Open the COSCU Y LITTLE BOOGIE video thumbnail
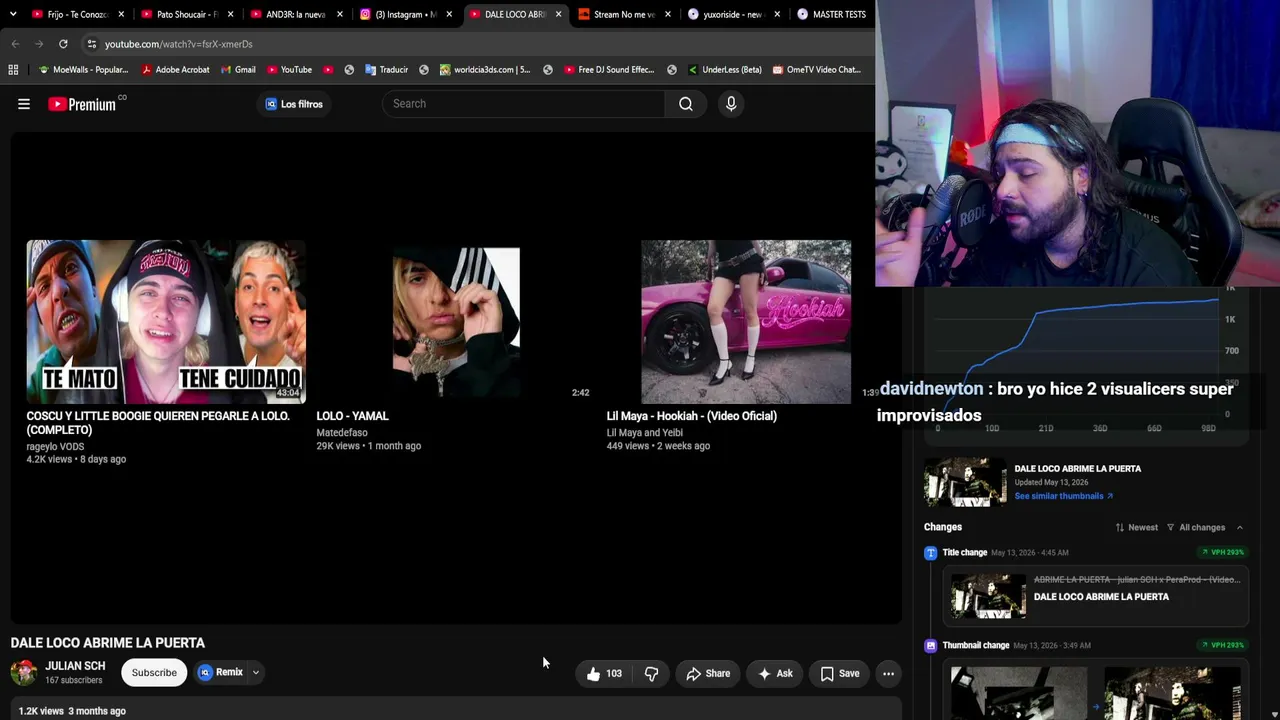This screenshot has height=720, width=1280. (166, 322)
